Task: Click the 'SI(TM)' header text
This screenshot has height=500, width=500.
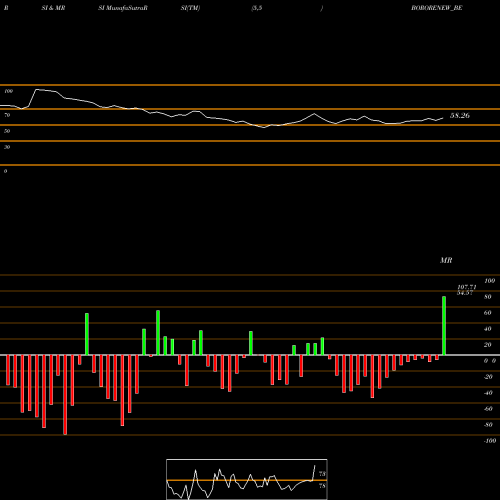Action: [190, 8]
